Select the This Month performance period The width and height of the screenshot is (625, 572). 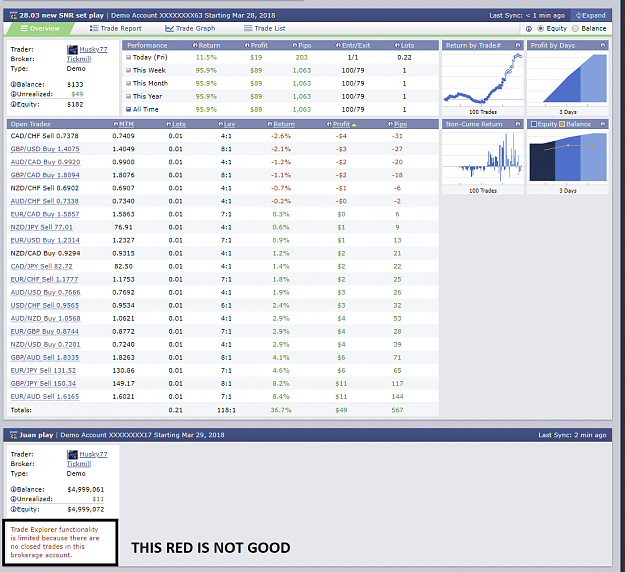point(147,83)
